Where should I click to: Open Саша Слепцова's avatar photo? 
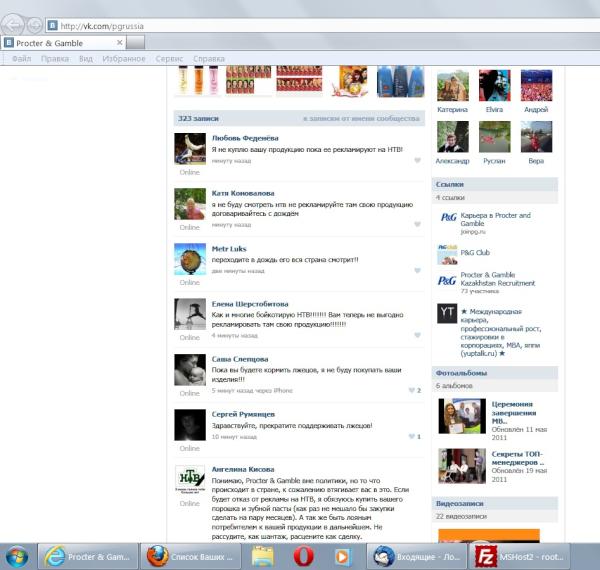[190, 370]
